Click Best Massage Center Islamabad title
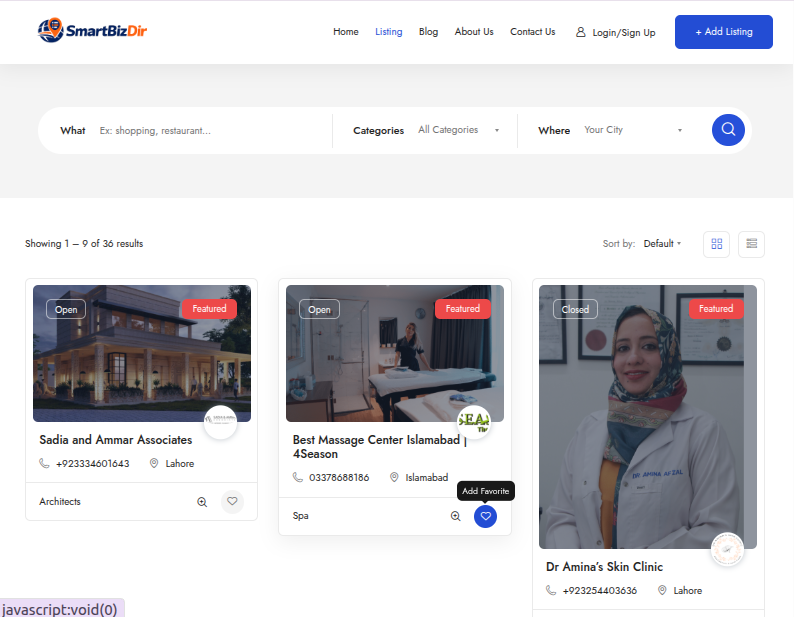 [380, 447]
